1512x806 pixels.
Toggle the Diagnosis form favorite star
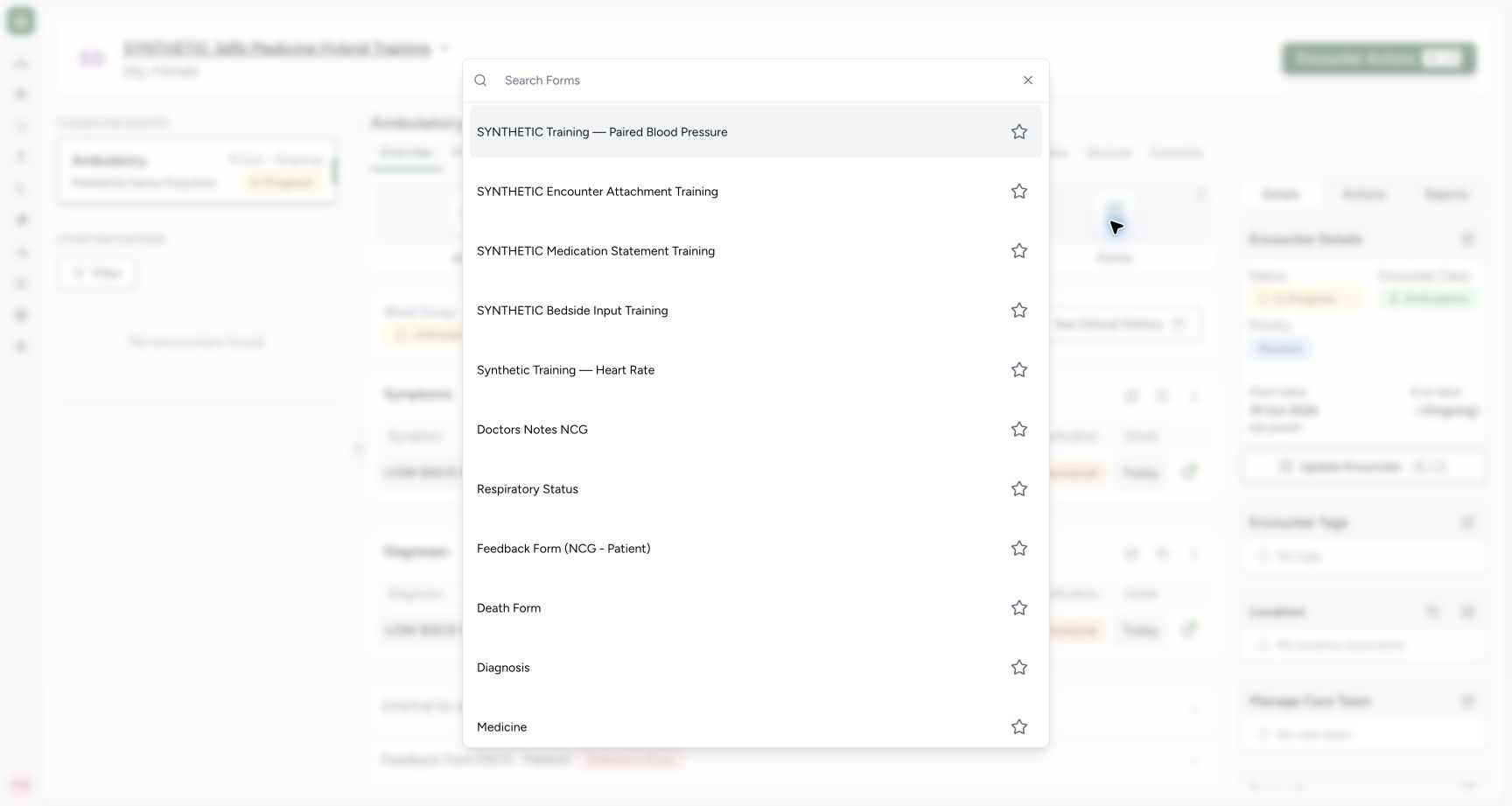coord(1018,668)
